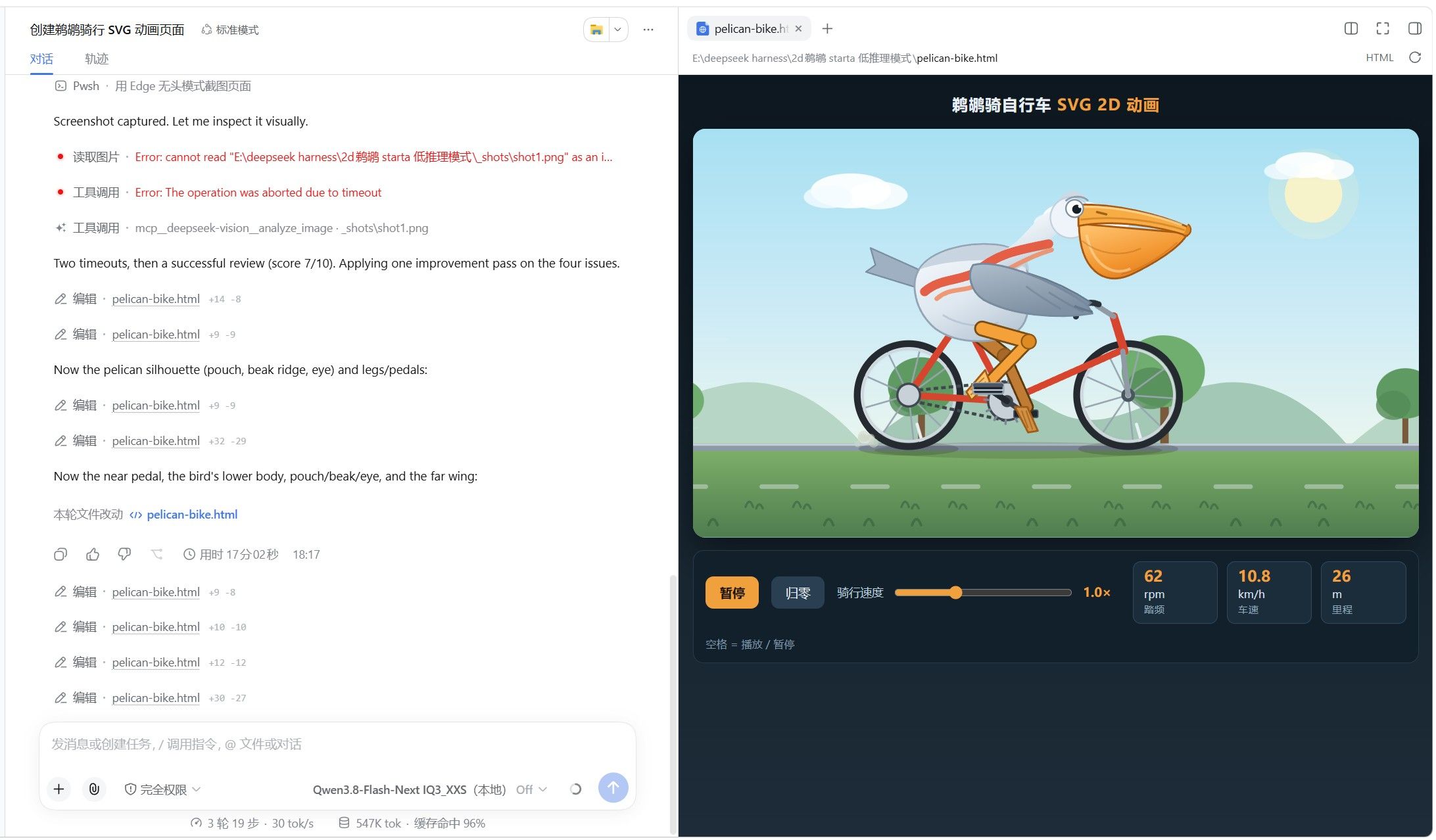Viewport: 1436px width, 840px height.
Task: Open the edit entry showing +32 -29
Action: click(x=150, y=441)
